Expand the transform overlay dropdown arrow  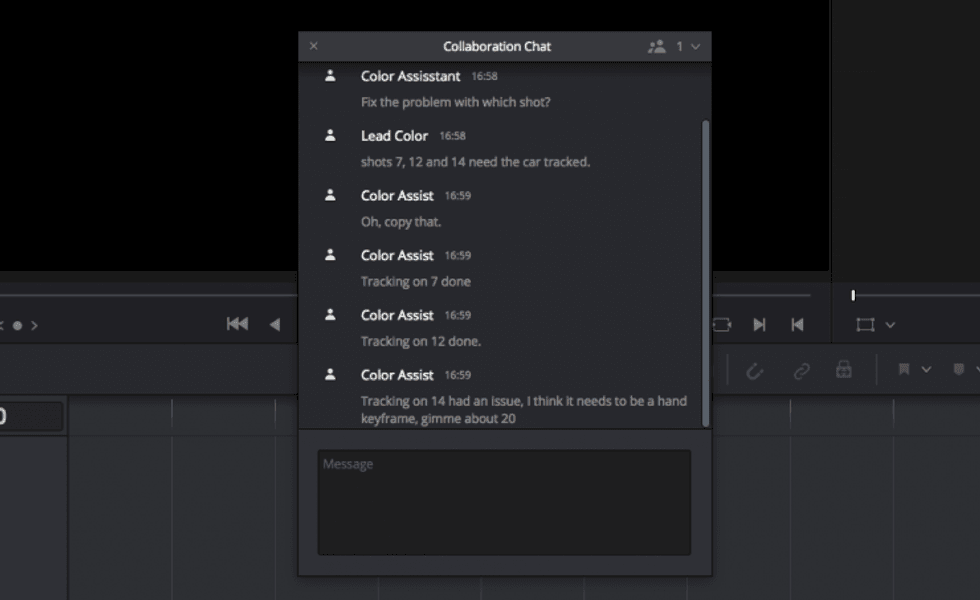coord(891,325)
